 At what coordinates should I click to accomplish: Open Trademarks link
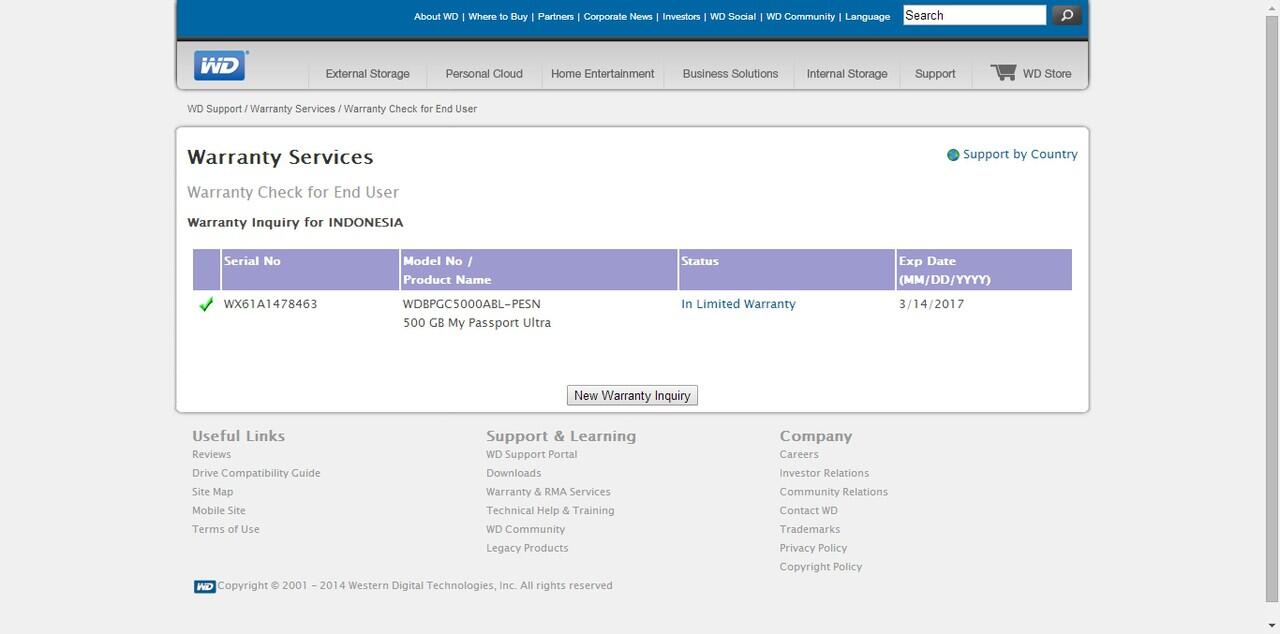tap(810, 530)
